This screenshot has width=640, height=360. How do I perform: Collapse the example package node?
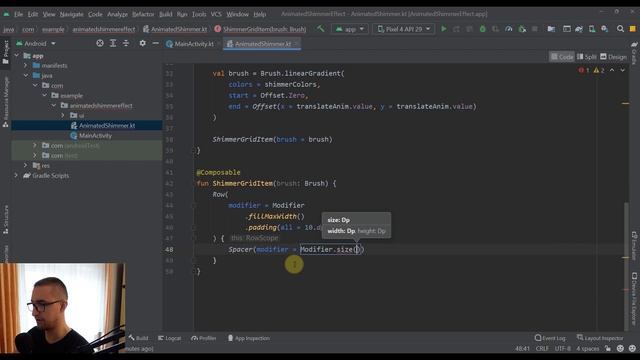click(44, 96)
